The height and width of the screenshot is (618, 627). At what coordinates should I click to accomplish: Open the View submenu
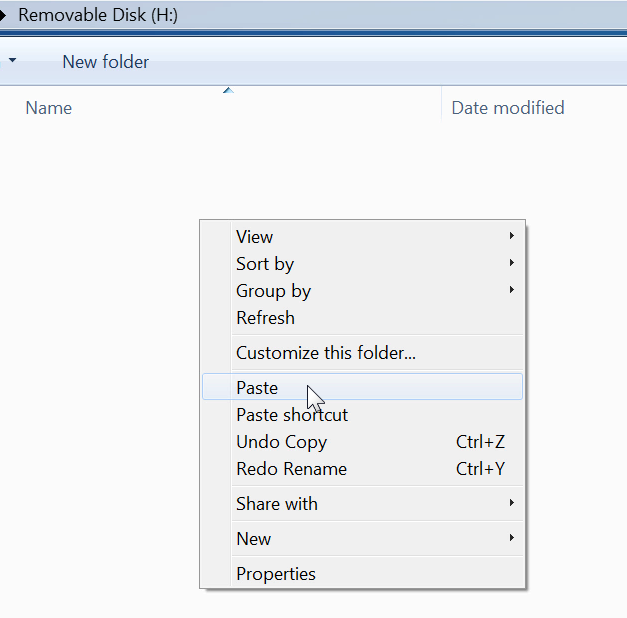pos(362,236)
